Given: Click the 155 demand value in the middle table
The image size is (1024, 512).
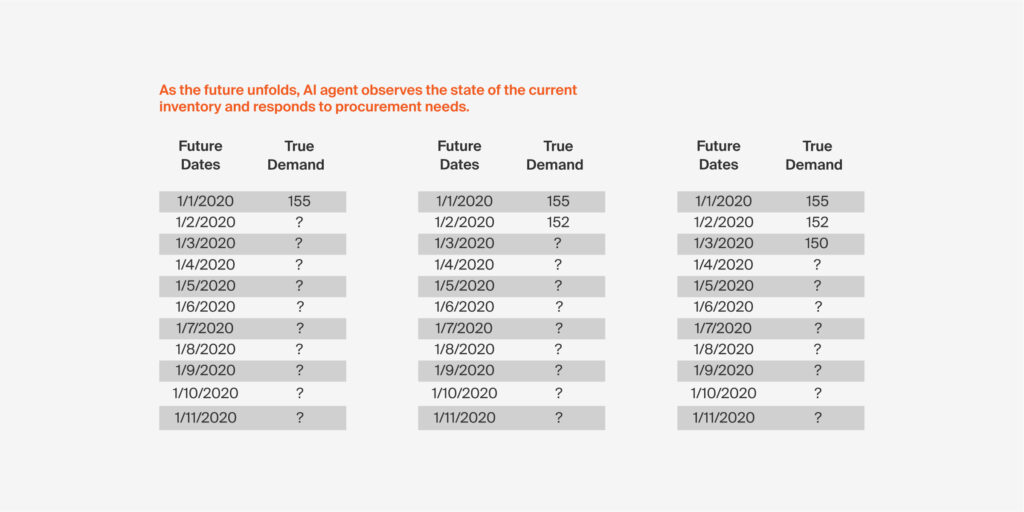Looking at the screenshot, I should click(558, 202).
